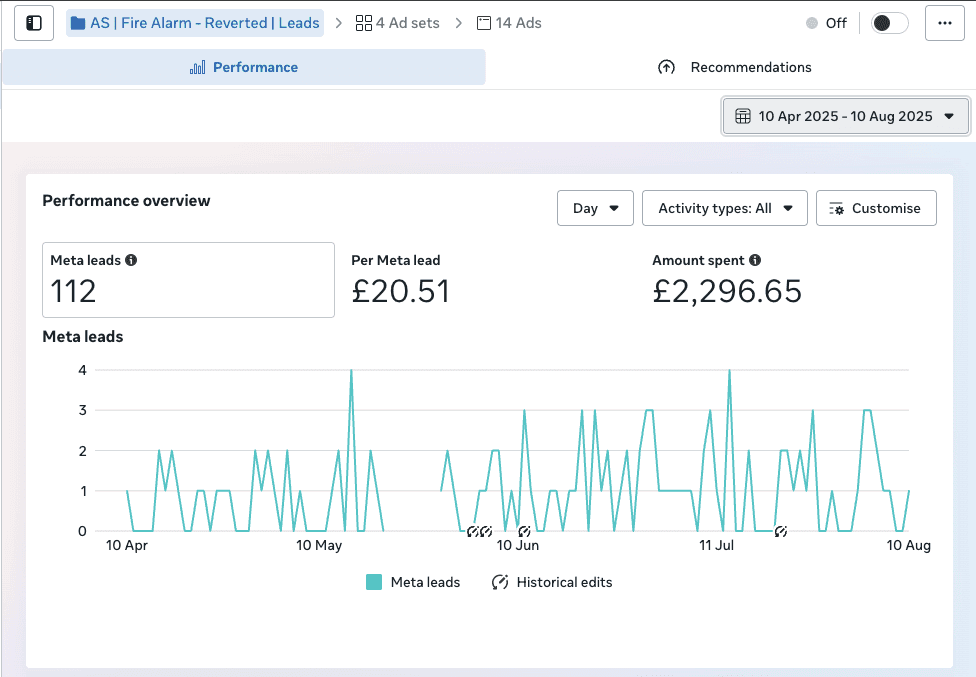The image size is (976, 677).
Task: Go to 14 Ads breadcrumb
Action: (x=509, y=23)
